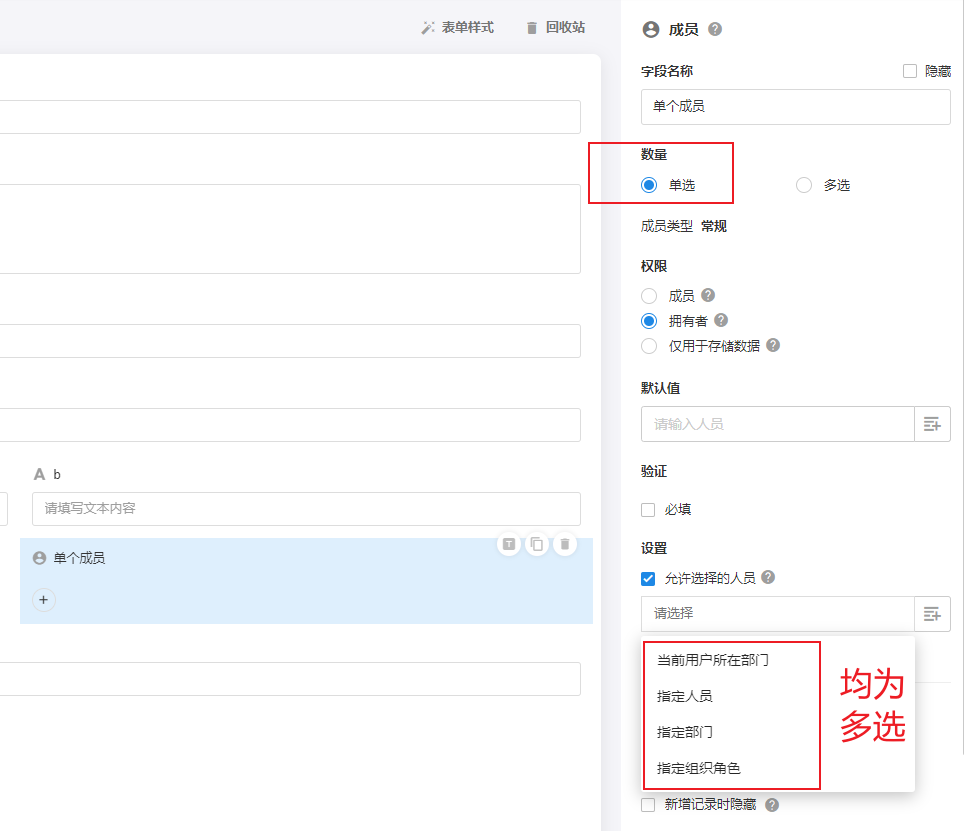Click help icon beside 允许选择的人员
This screenshot has width=964, height=831.
[768, 577]
